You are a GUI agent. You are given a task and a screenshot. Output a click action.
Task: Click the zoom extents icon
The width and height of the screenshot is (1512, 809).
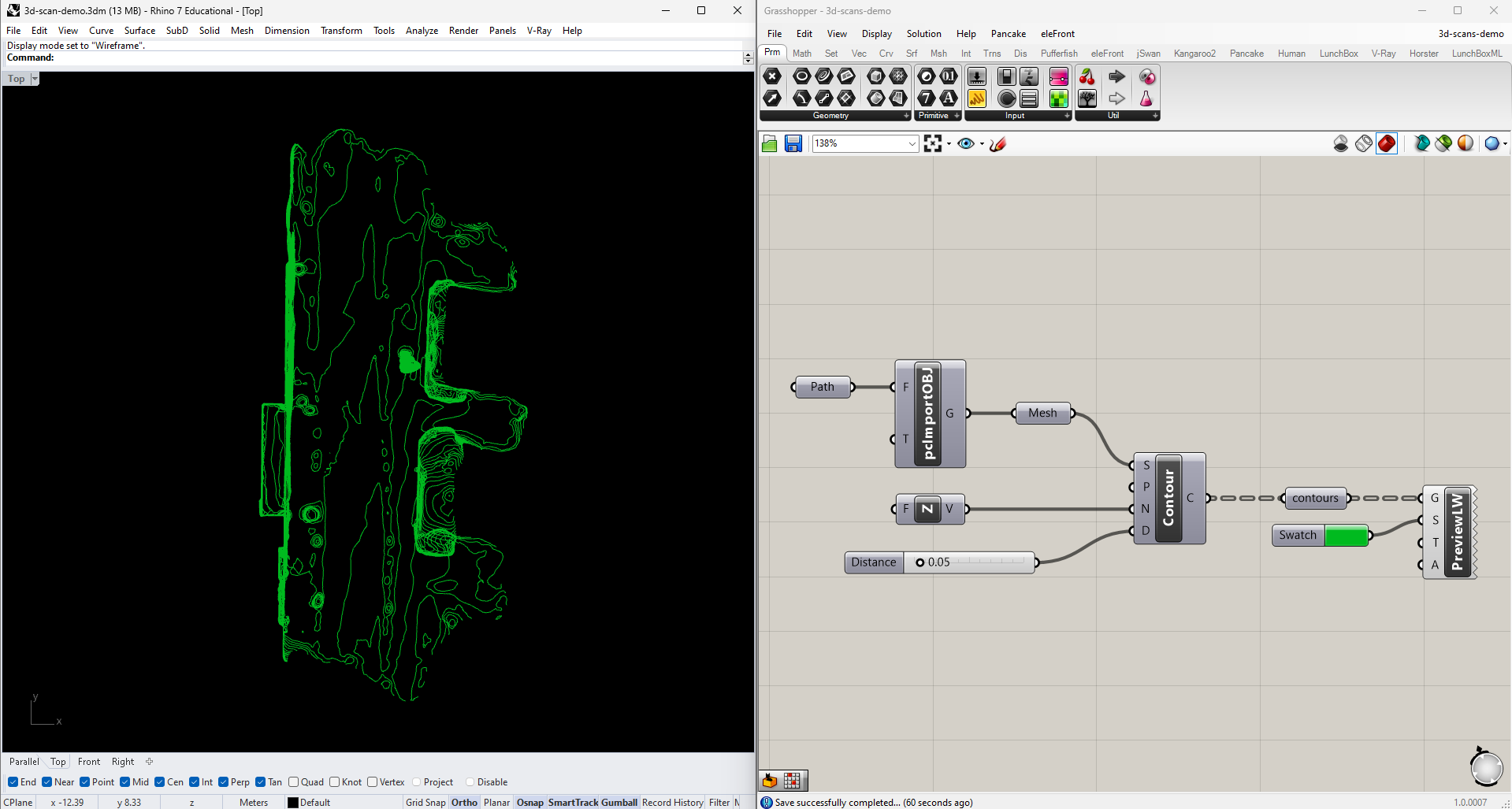[933, 143]
